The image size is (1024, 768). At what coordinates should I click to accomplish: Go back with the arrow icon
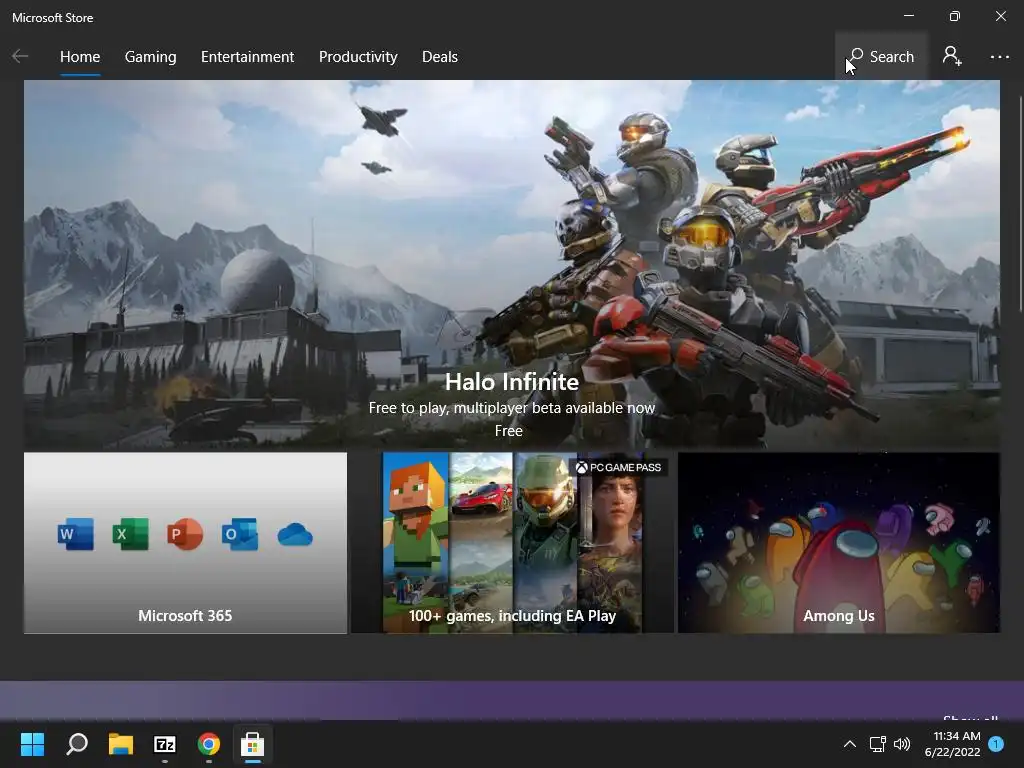20,57
